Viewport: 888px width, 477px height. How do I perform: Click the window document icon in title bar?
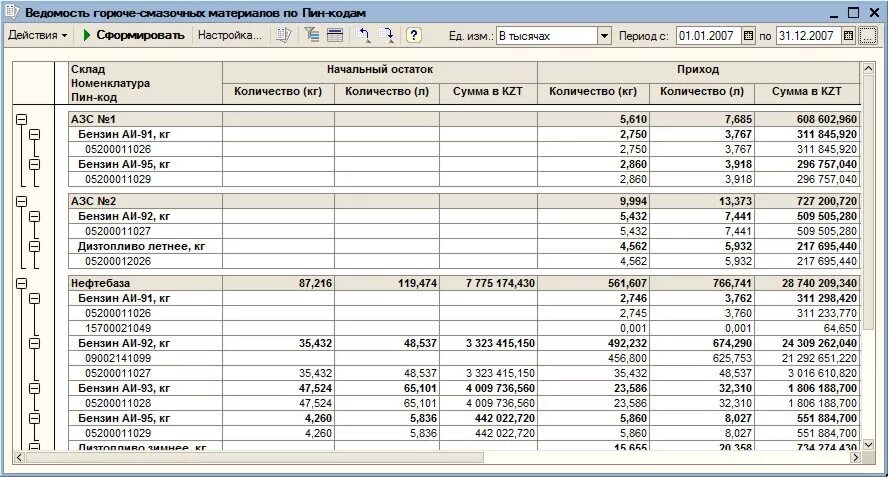tap(12, 12)
